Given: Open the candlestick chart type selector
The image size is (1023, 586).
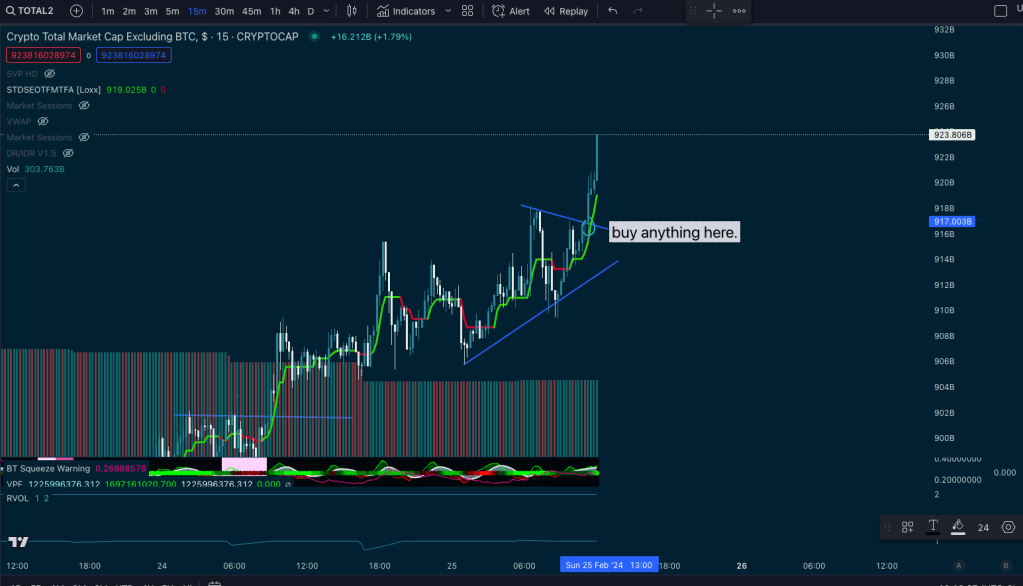Looking at the screenshot, I should (351, 11).
